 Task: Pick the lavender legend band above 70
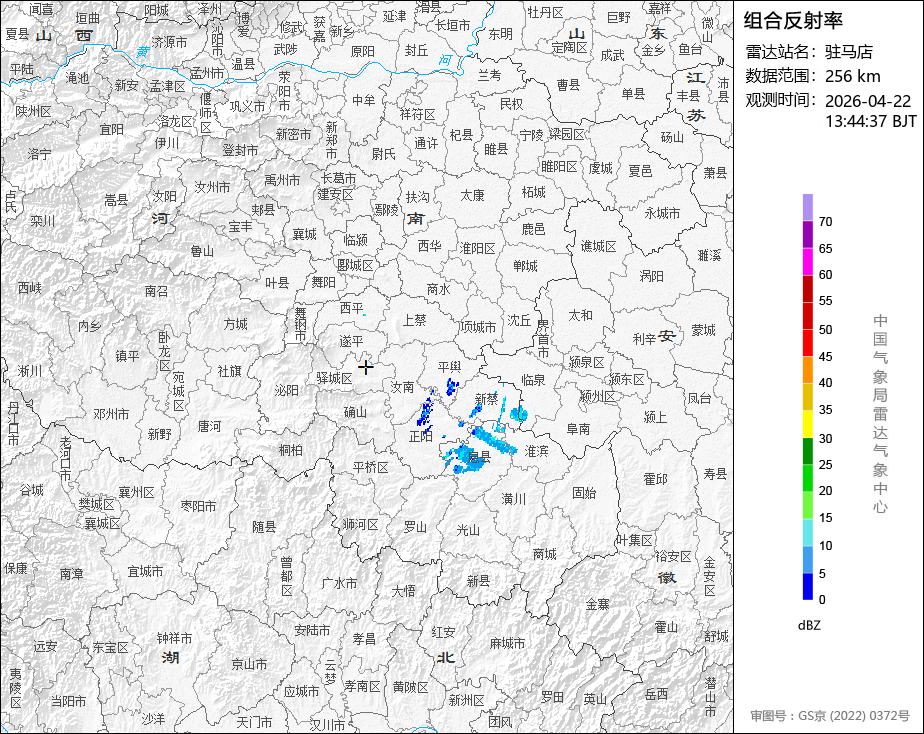[x=807, y=207]
